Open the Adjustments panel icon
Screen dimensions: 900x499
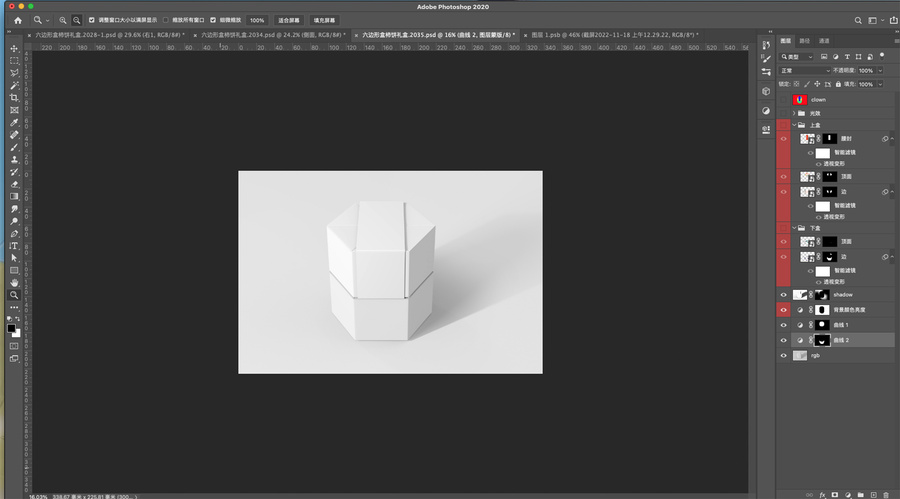766,110
